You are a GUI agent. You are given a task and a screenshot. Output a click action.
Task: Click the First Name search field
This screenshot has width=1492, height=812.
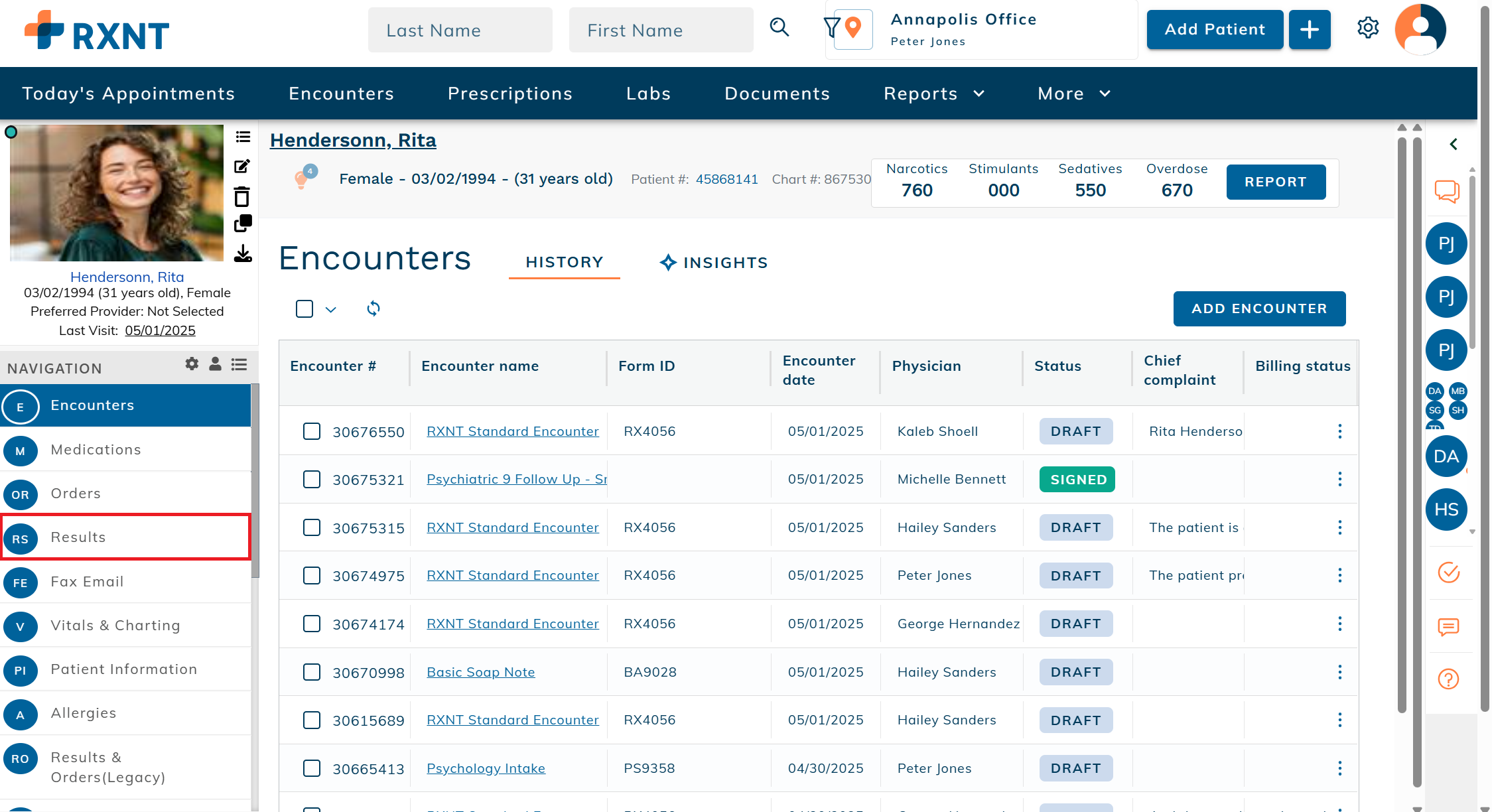[x=661, y=30]
